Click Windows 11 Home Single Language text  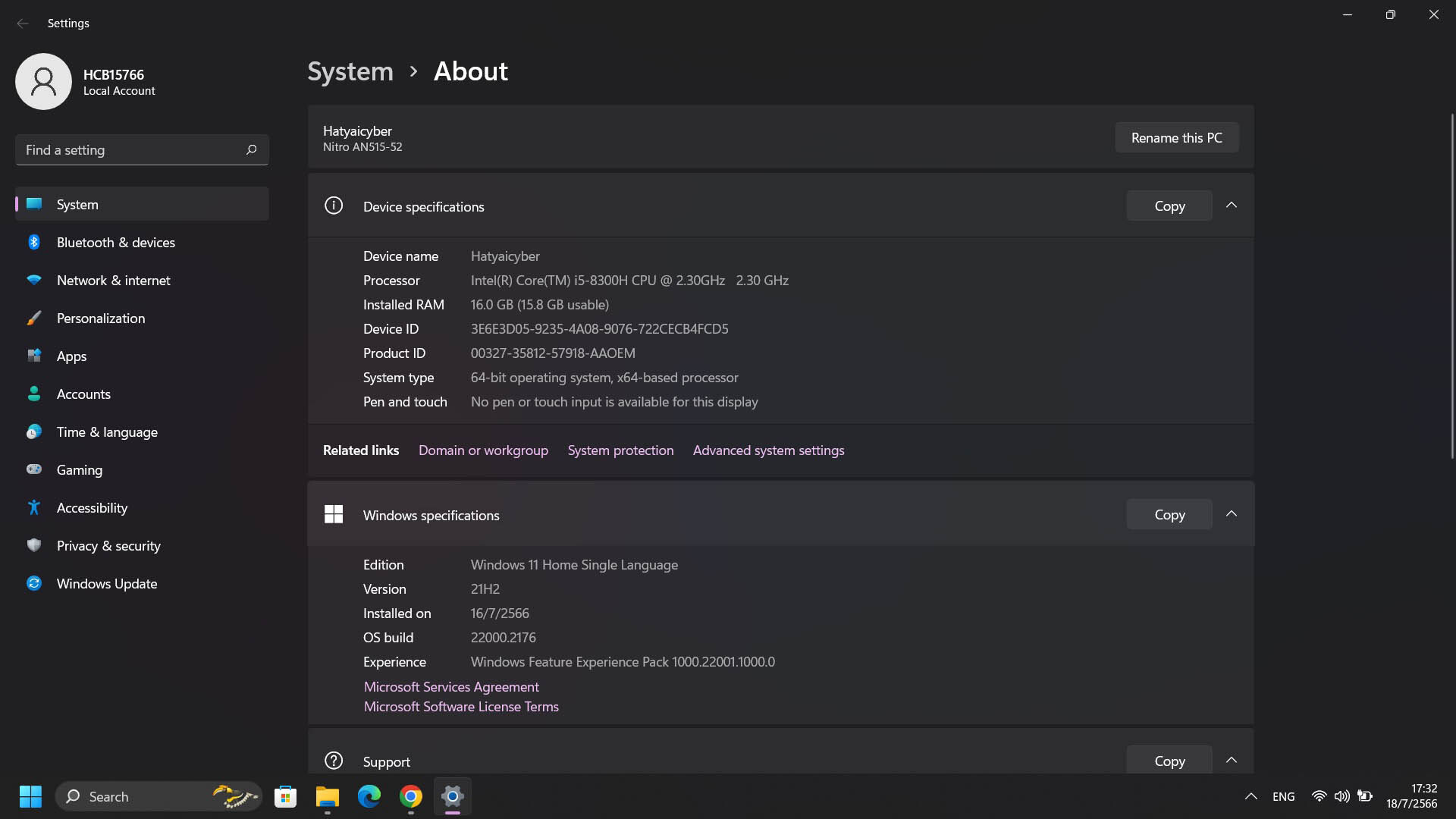pyautogui.click(x=574, y=564)
